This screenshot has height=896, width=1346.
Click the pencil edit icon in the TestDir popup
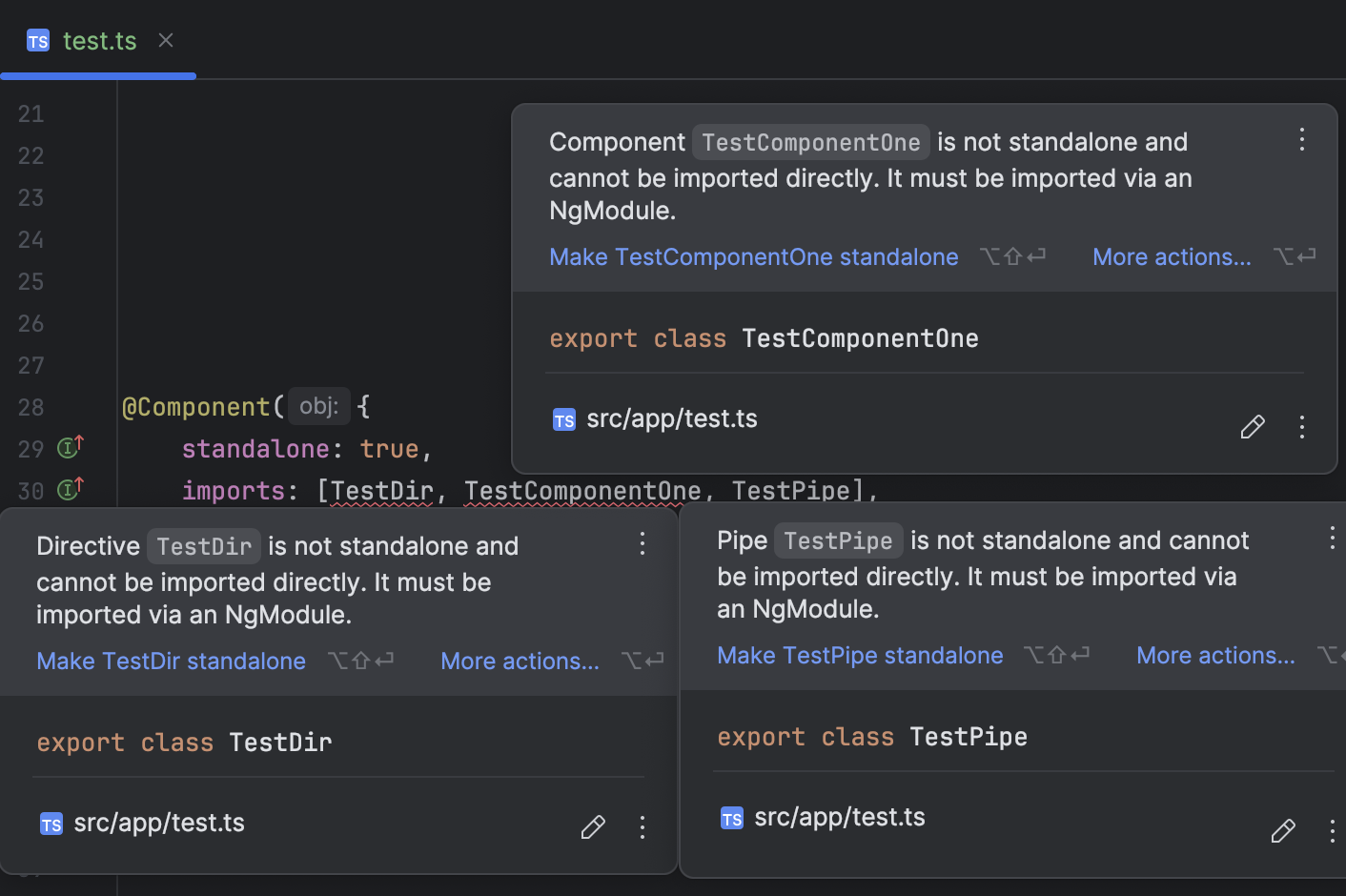[592, 826]
